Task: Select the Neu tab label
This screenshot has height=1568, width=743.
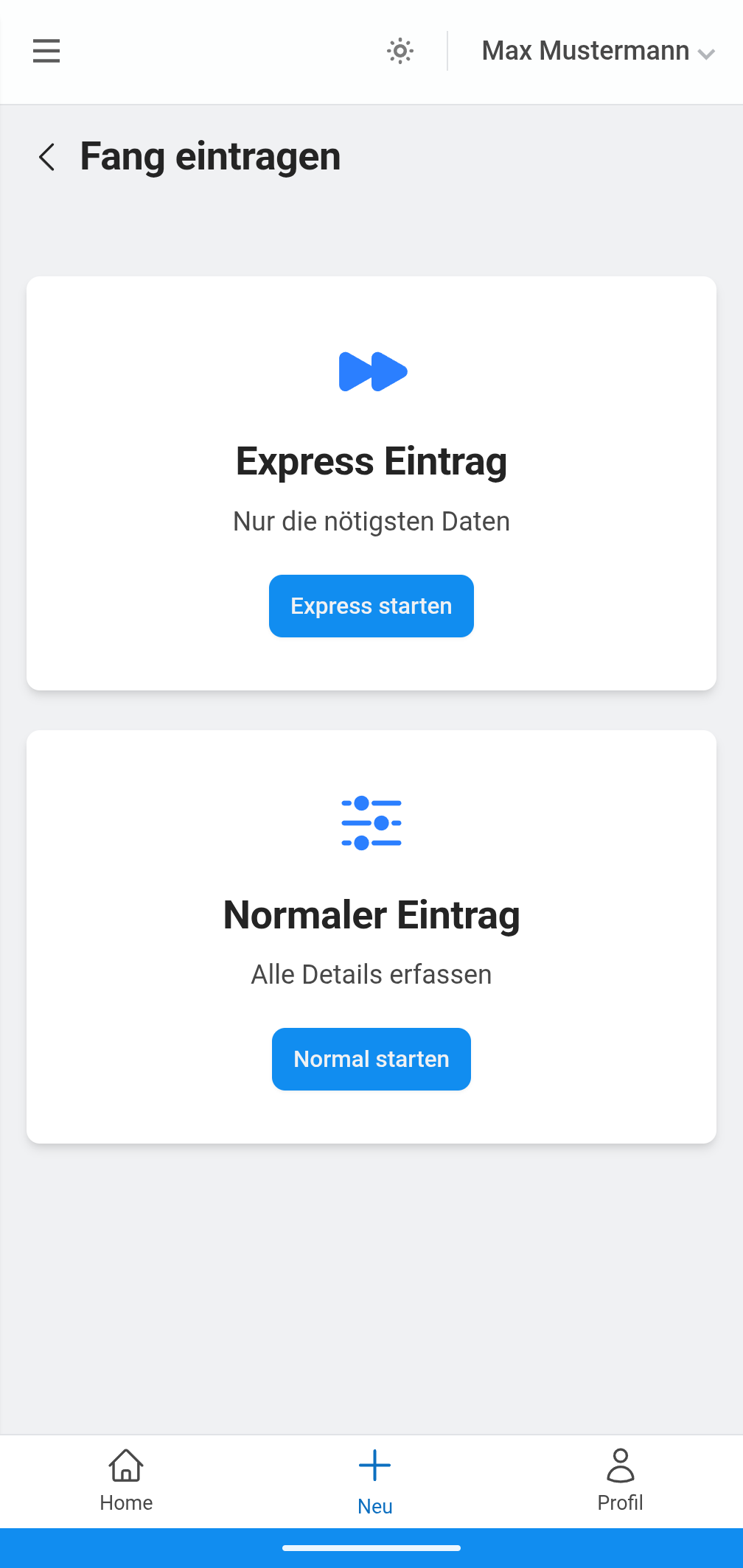Action: [x=374, y=1507]
